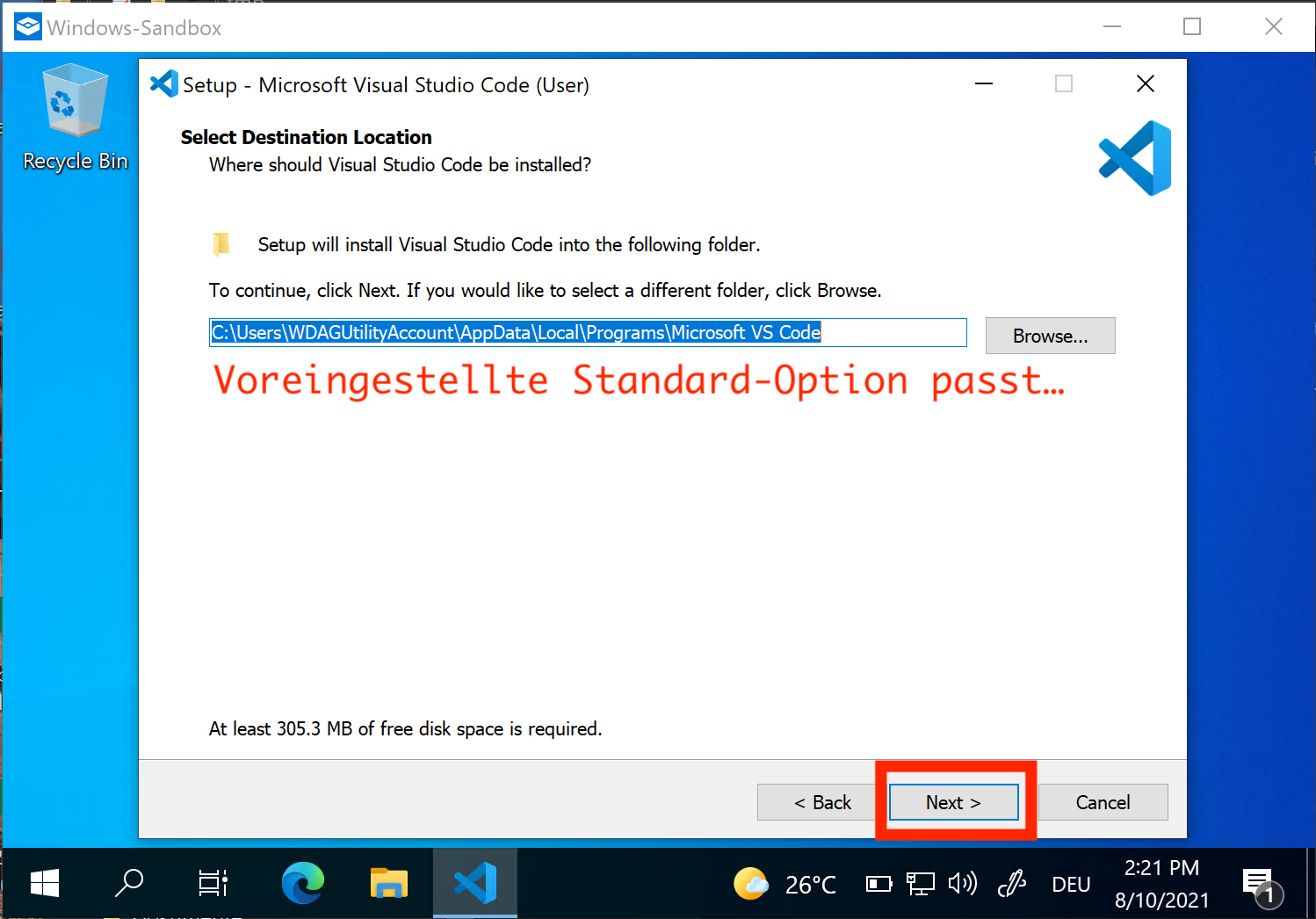Click 'At least 305.3 MB' disk space text
Screen dimensions: 1316x919
tap(405, 728)
